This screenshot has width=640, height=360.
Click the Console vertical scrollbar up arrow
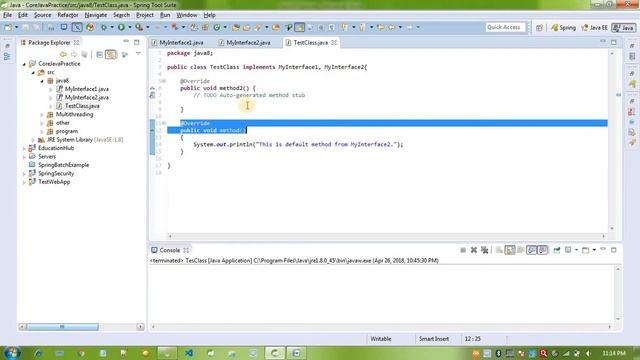tap(618, 269)
